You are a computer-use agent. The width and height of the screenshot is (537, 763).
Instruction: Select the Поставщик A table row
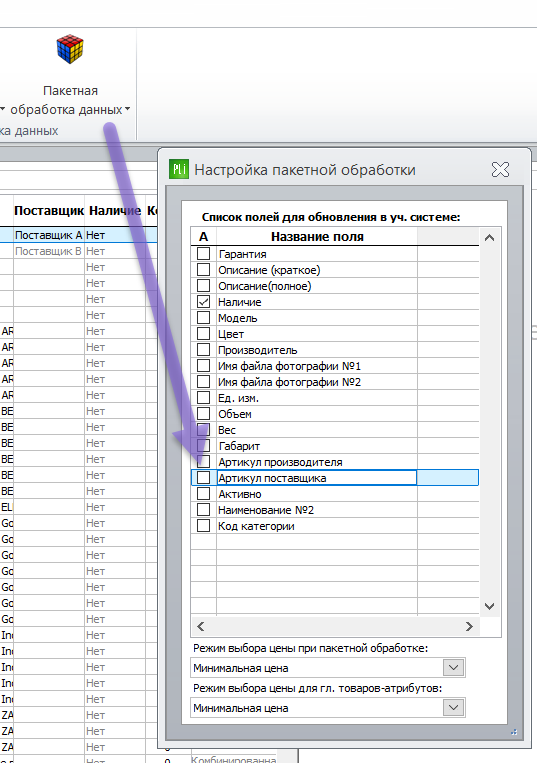(x=79, y=235)
